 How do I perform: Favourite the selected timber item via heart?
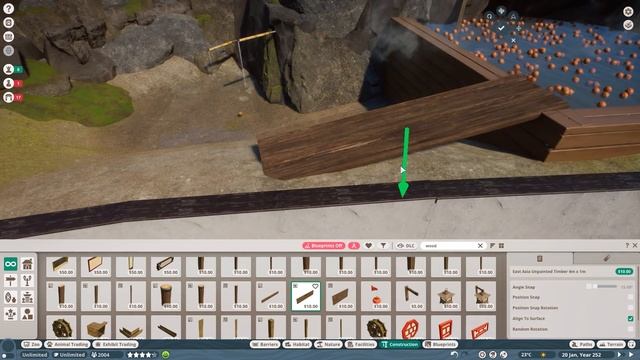coord(315,287)
